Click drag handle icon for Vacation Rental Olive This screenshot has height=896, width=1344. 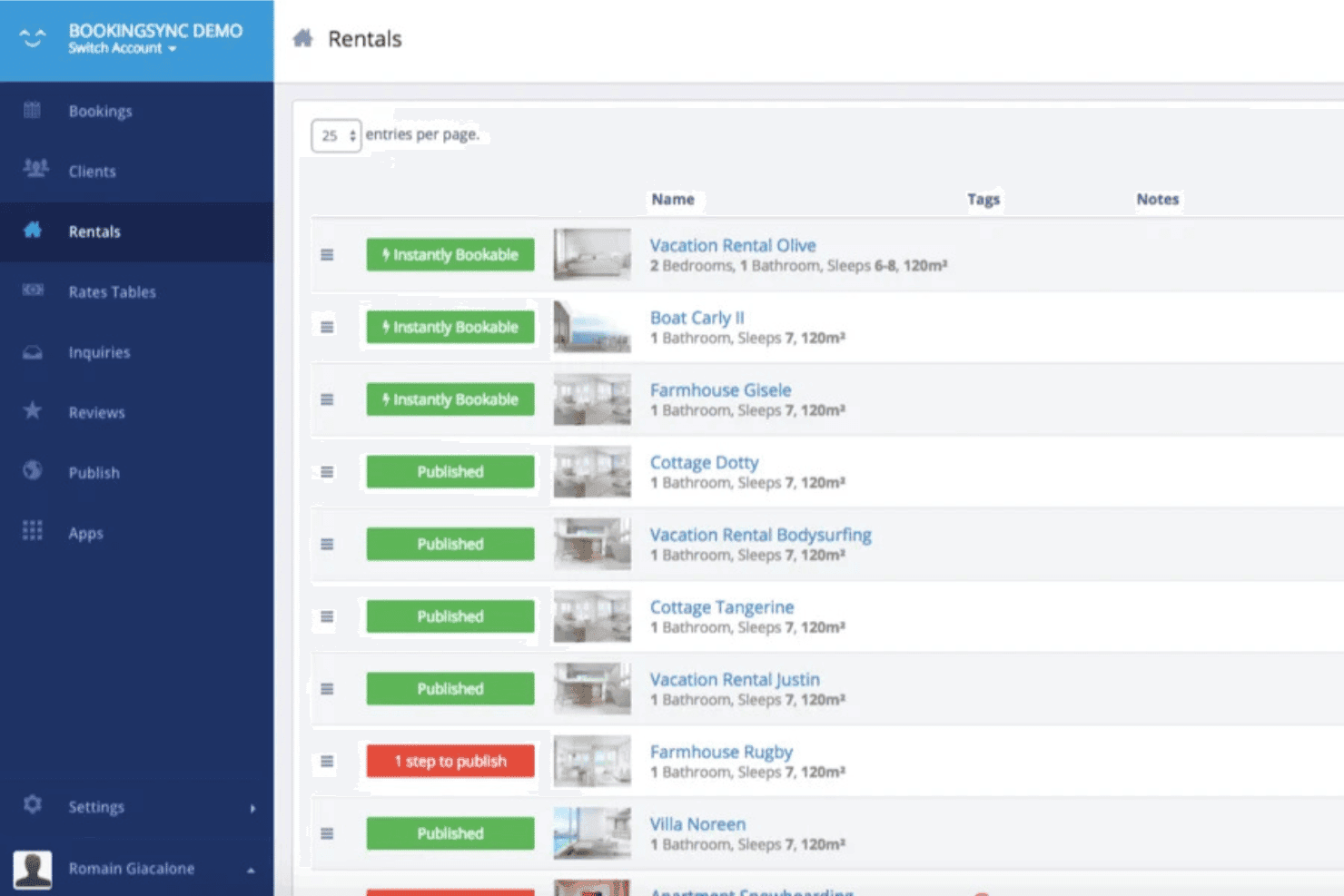327,255
